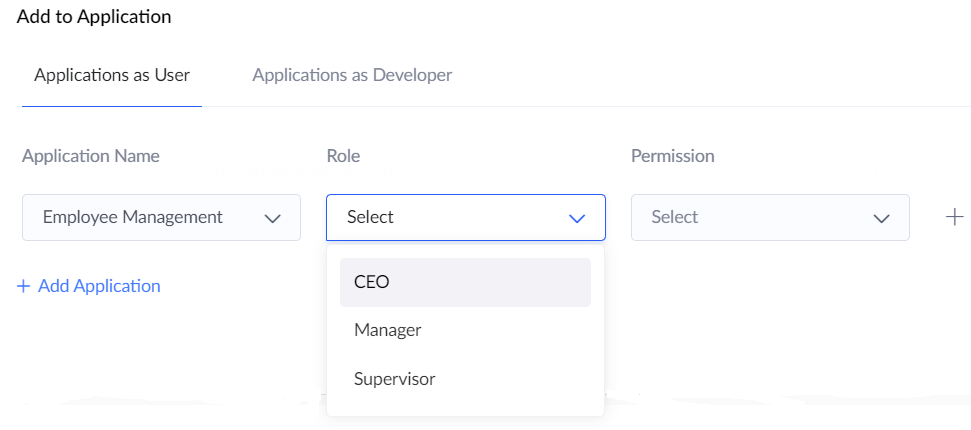Viewport: 971px width, 430px height.
Task: Click the Permission column label
Action: 672,156
